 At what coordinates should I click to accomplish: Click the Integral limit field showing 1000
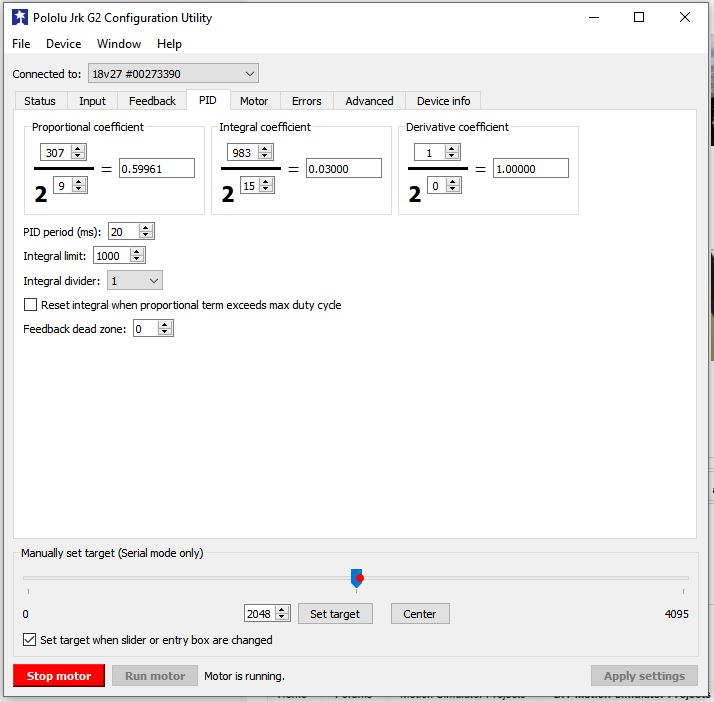tap(111, 256)
